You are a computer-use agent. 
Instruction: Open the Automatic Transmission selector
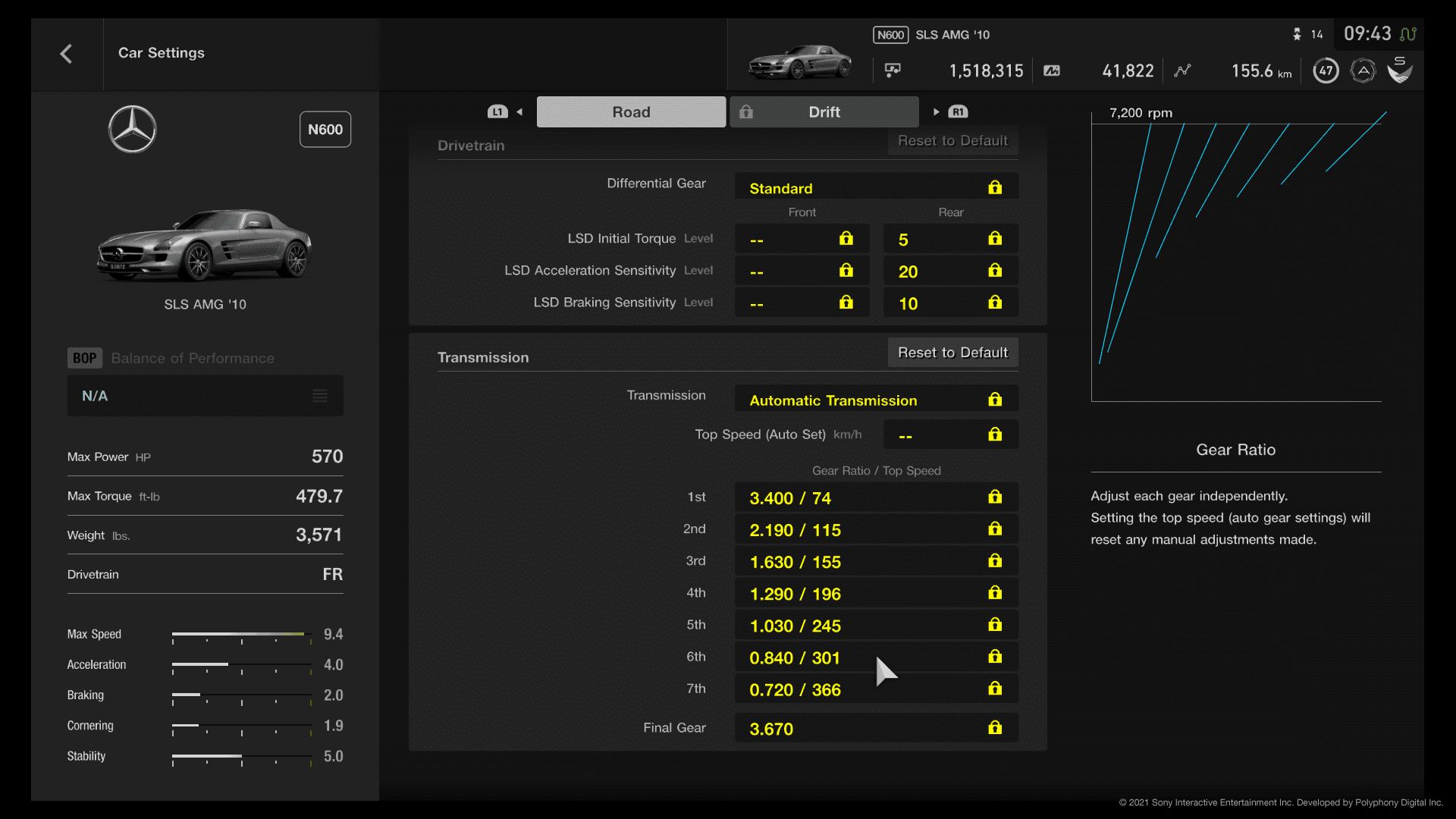(876, 400)
